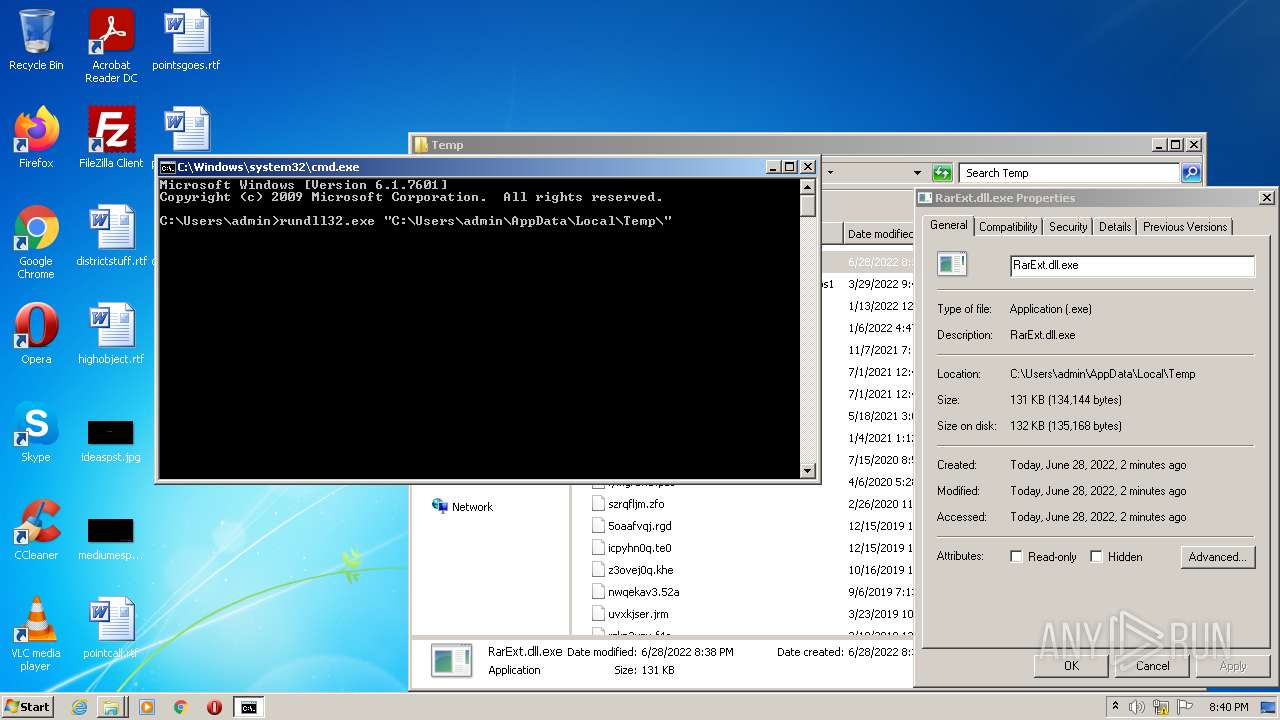Click the Date modified column header
The height and width of the screenshot is (720, 1280).
880,234
